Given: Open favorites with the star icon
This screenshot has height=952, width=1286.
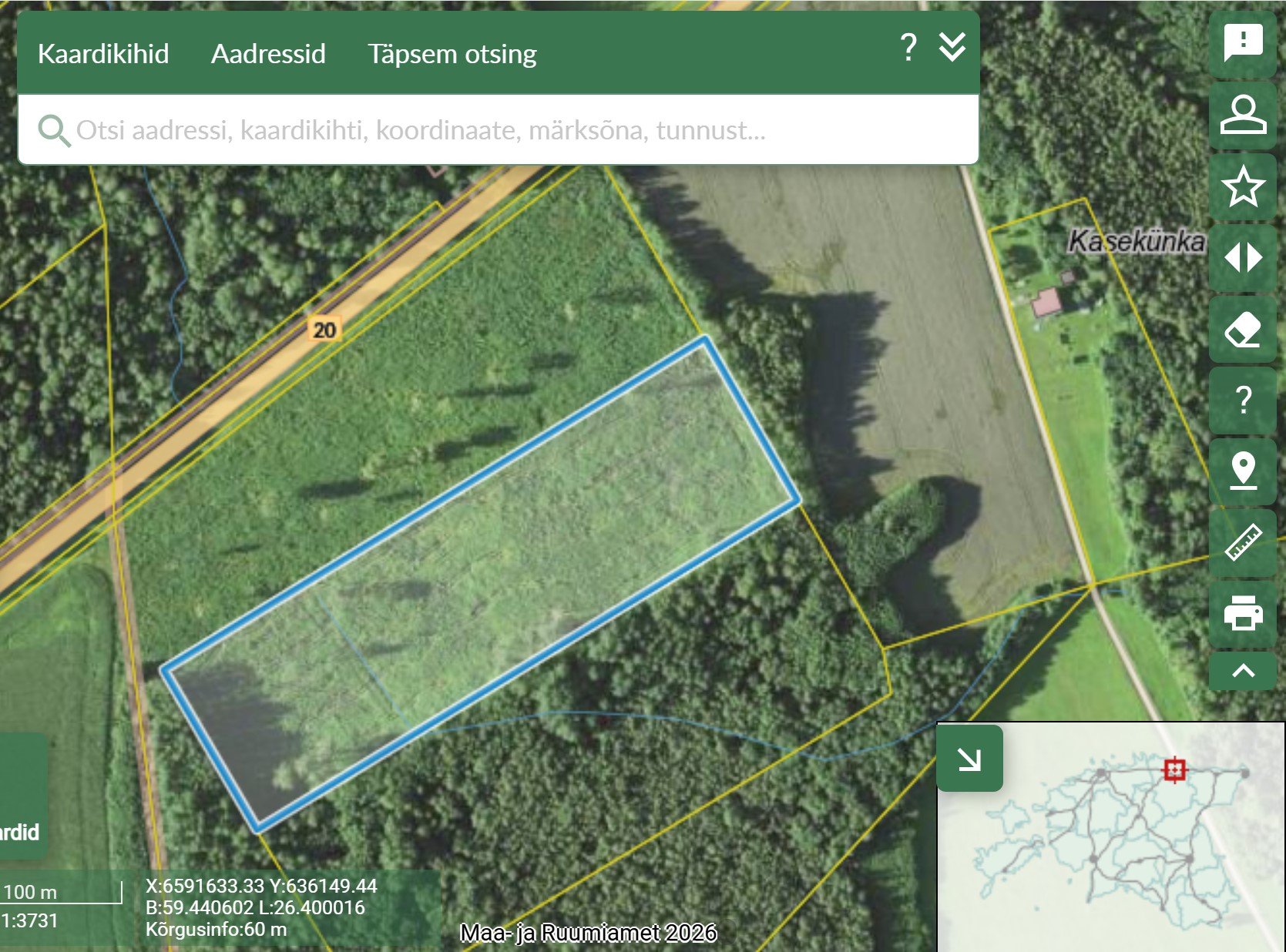Looking at the screenshot, I should point(1243,186).
